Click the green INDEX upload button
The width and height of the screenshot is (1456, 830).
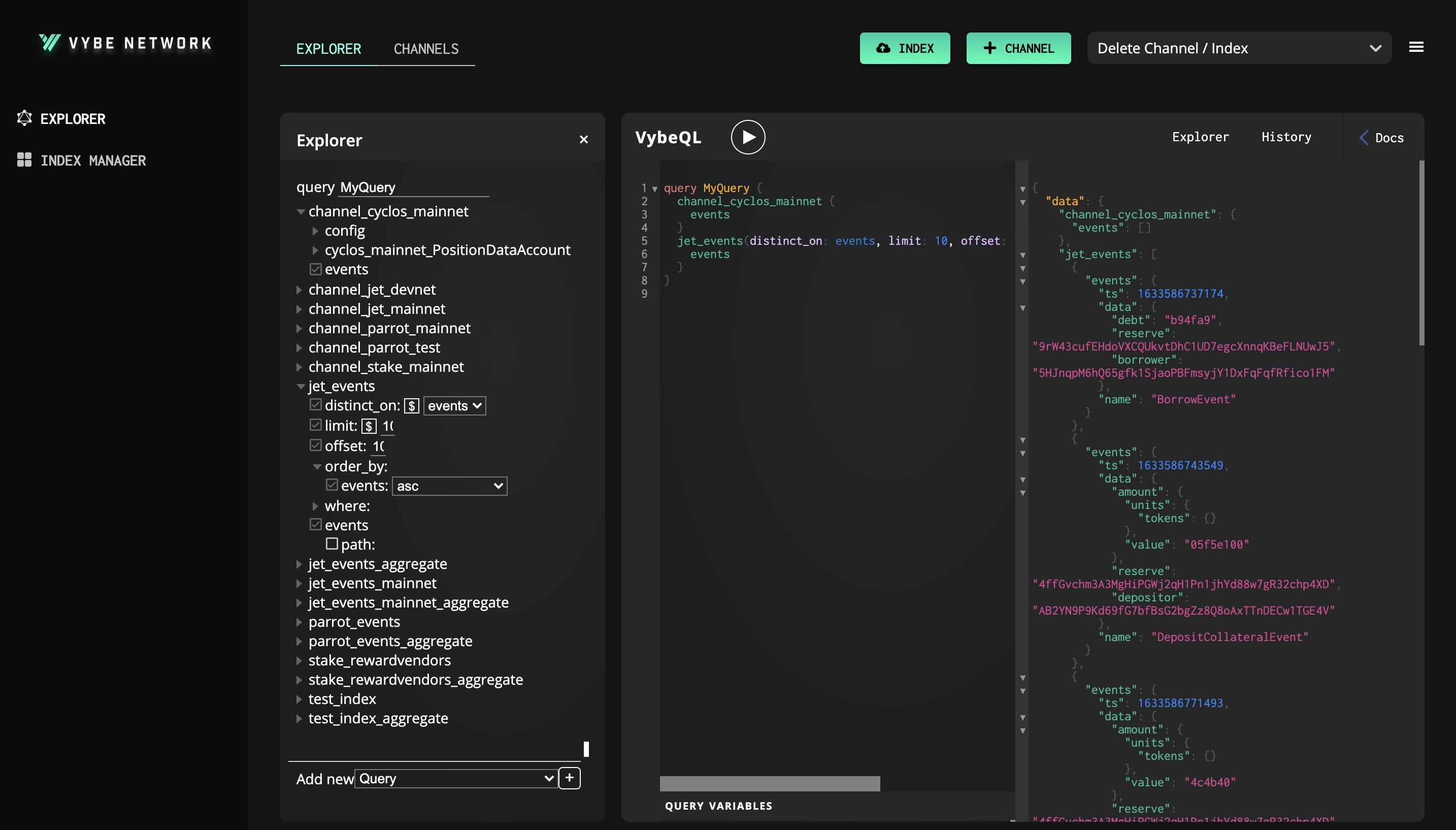[905, 48]
